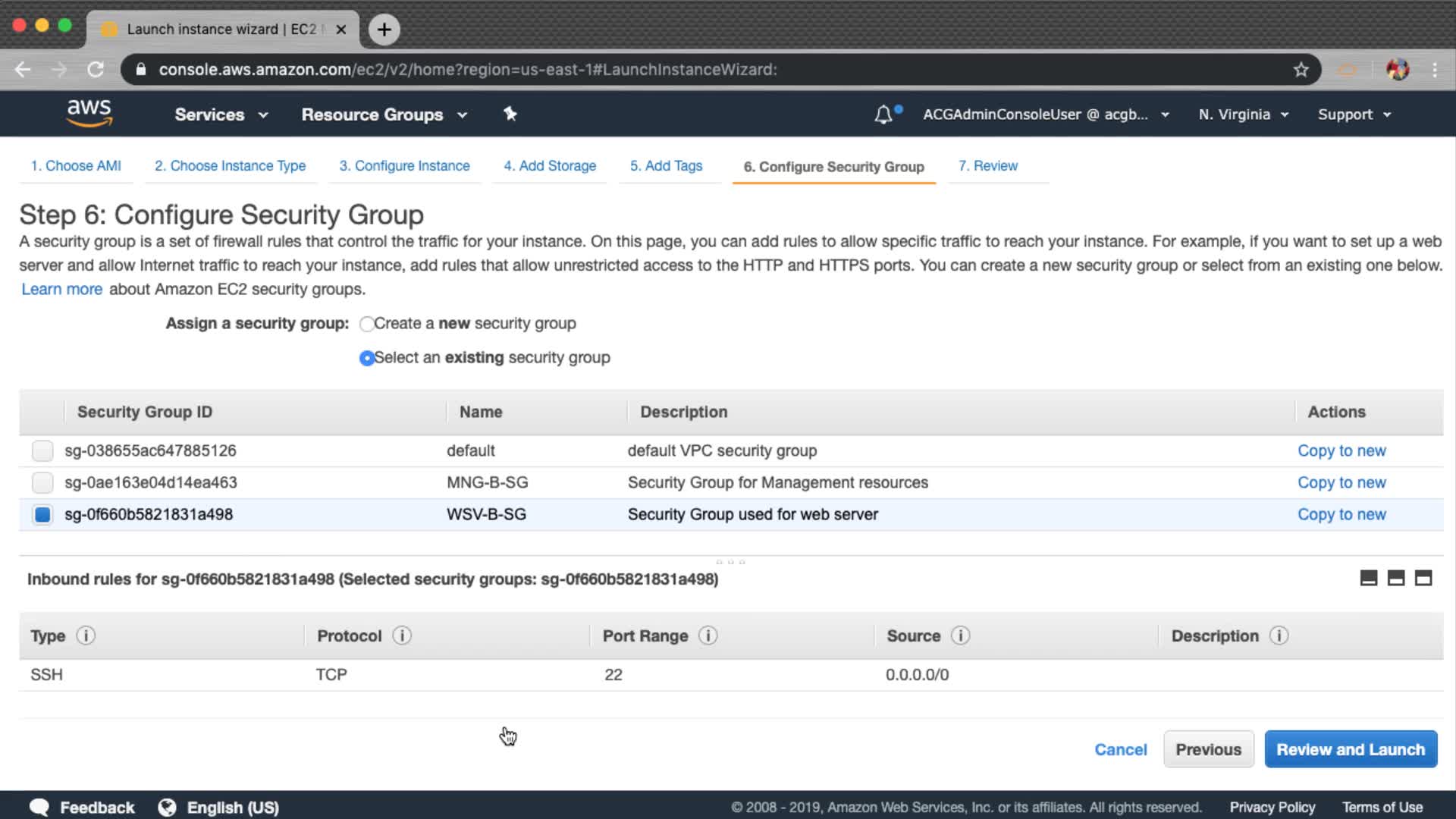The image size is (1456, 819).
Task: Select Create a new security group
Action: coord(367,324)
